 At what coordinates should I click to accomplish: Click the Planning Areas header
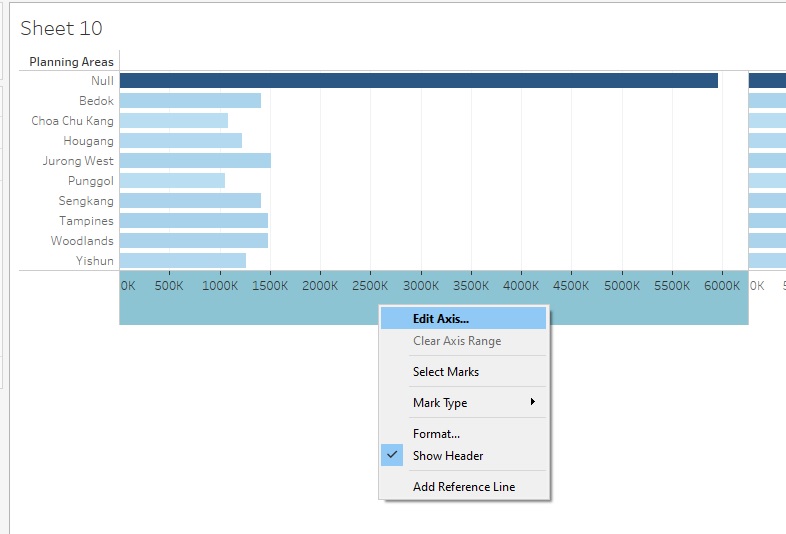(71, 62)
